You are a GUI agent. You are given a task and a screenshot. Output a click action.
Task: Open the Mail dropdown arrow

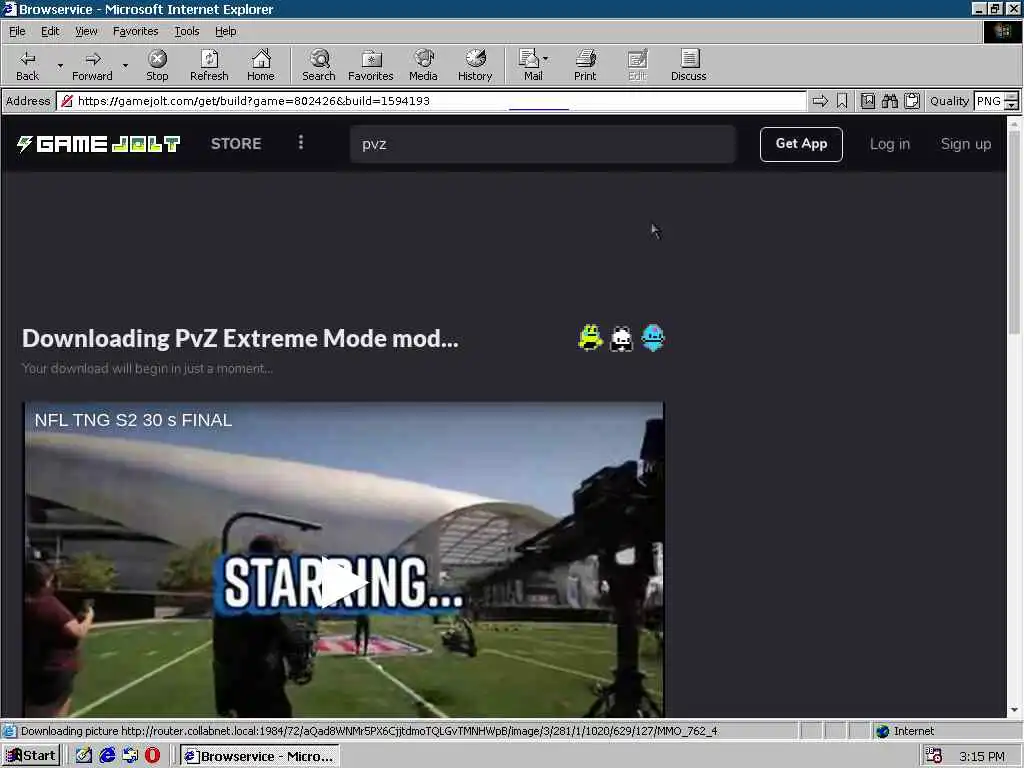546,59
